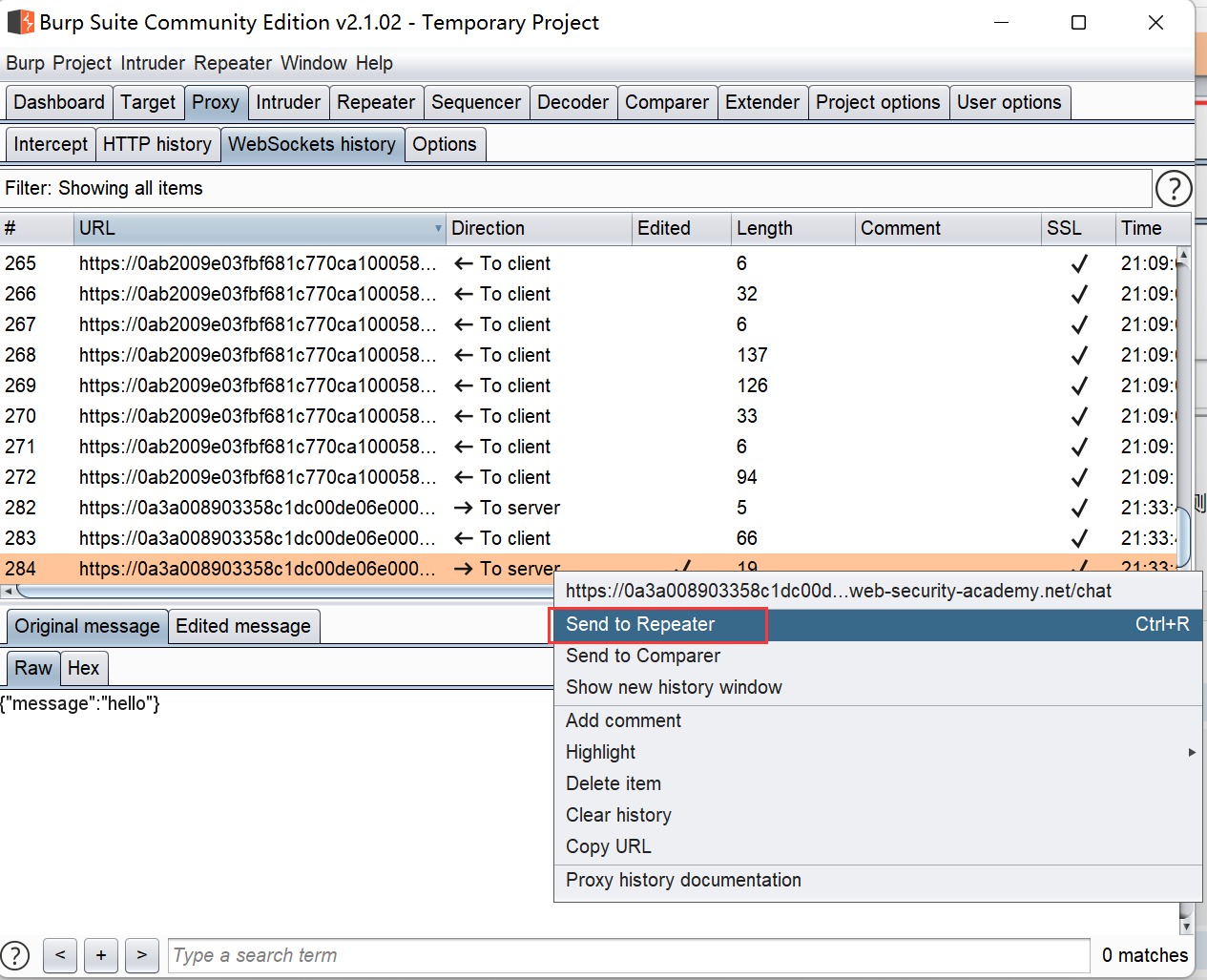Sort the table by the URL column header
The height and width of the screenshot is (980, 1207).
point(258,228)
